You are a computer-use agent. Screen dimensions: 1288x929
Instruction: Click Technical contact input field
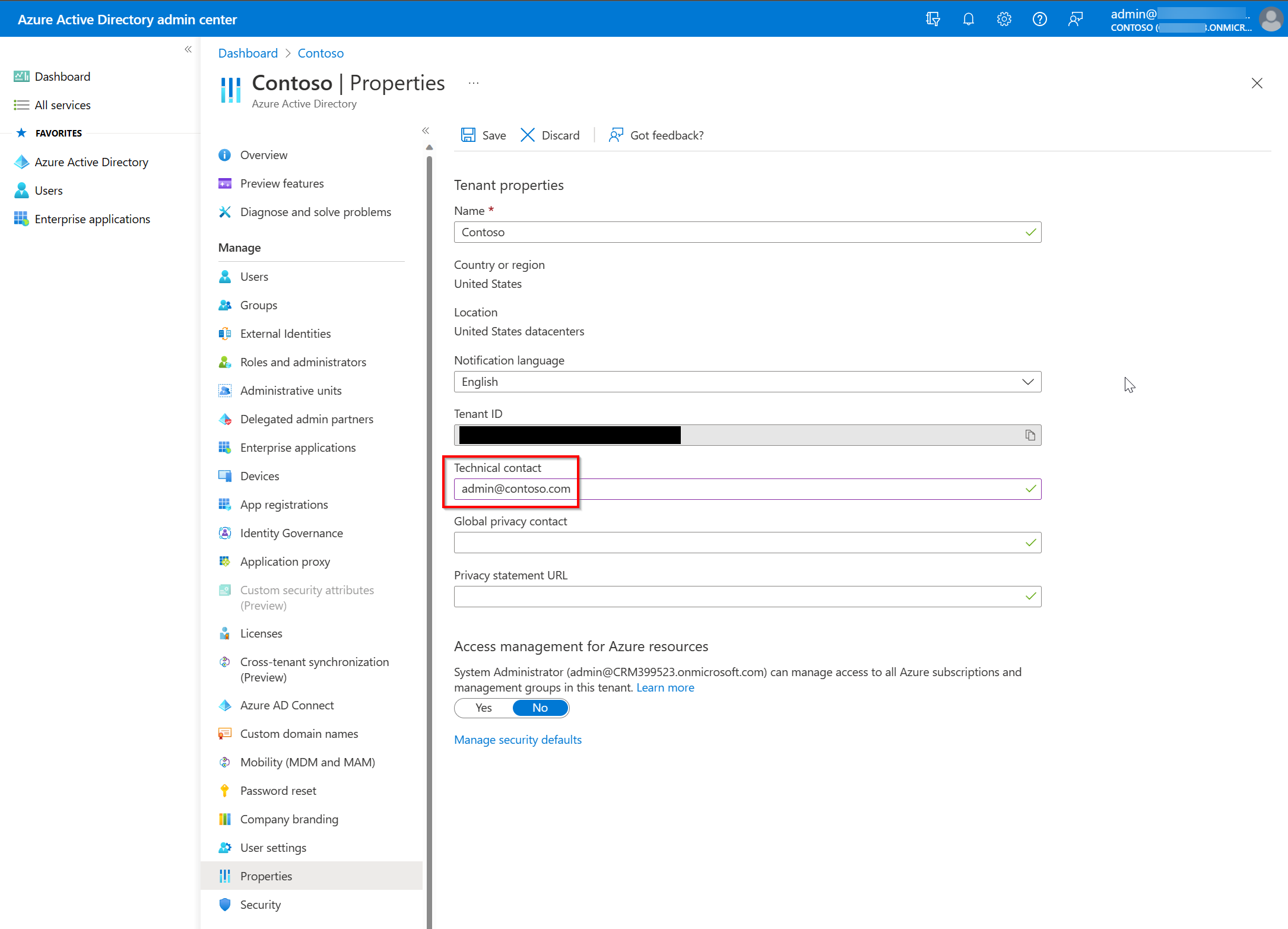(747, 488)
